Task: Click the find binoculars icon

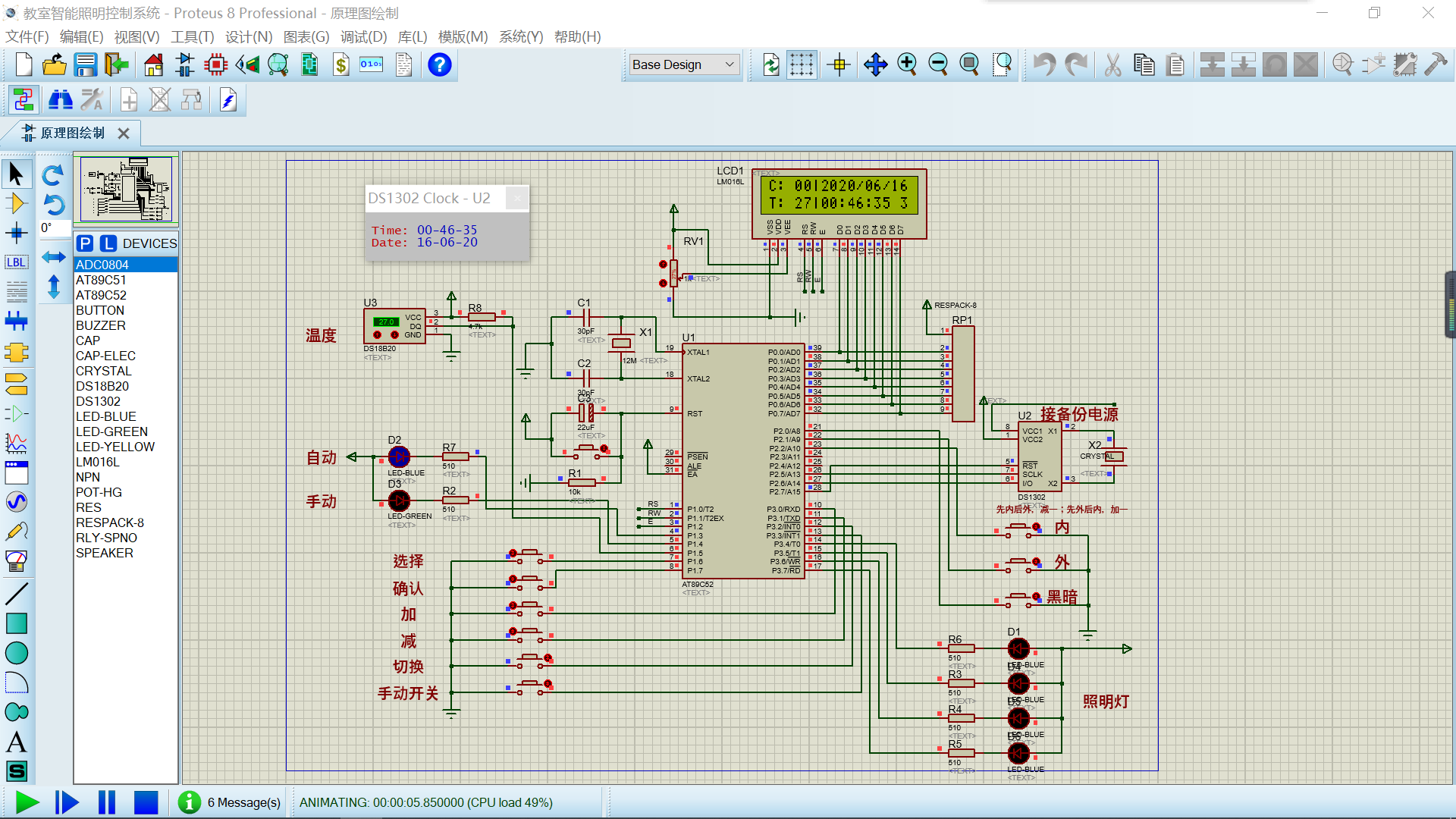Action: coord(61,100)
